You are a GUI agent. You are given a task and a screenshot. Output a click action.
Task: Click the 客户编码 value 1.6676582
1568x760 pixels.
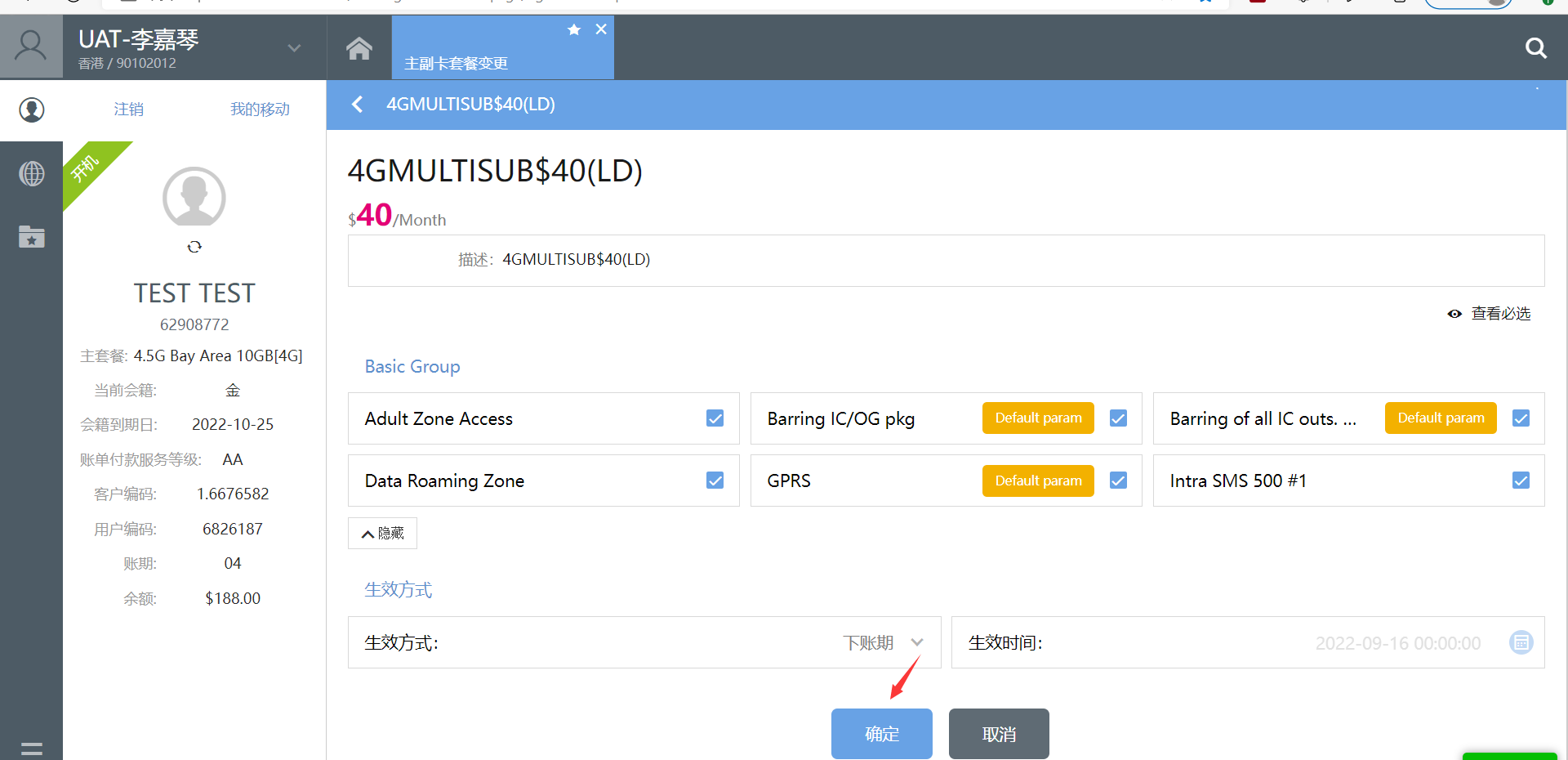pos(233,494)
